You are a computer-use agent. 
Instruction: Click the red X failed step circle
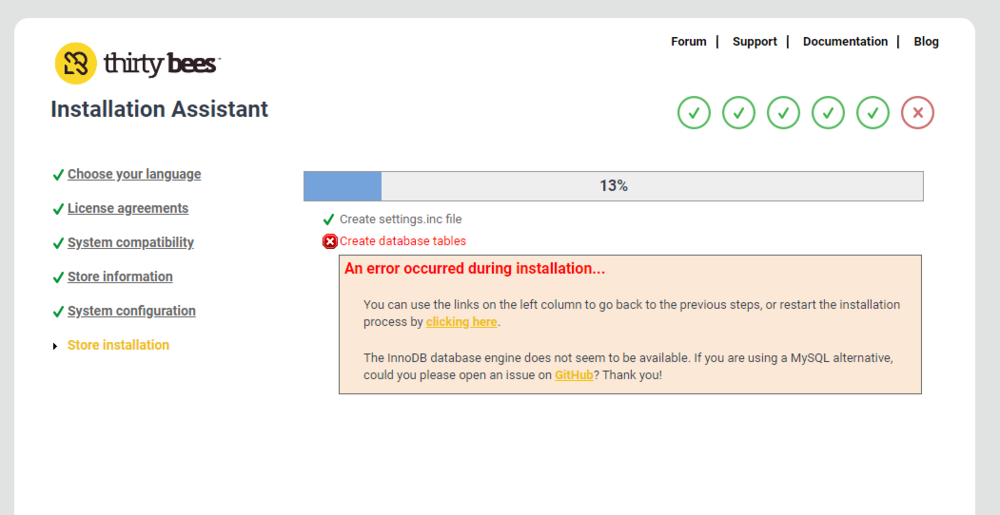pyautogui.click(x=917, y=113)
